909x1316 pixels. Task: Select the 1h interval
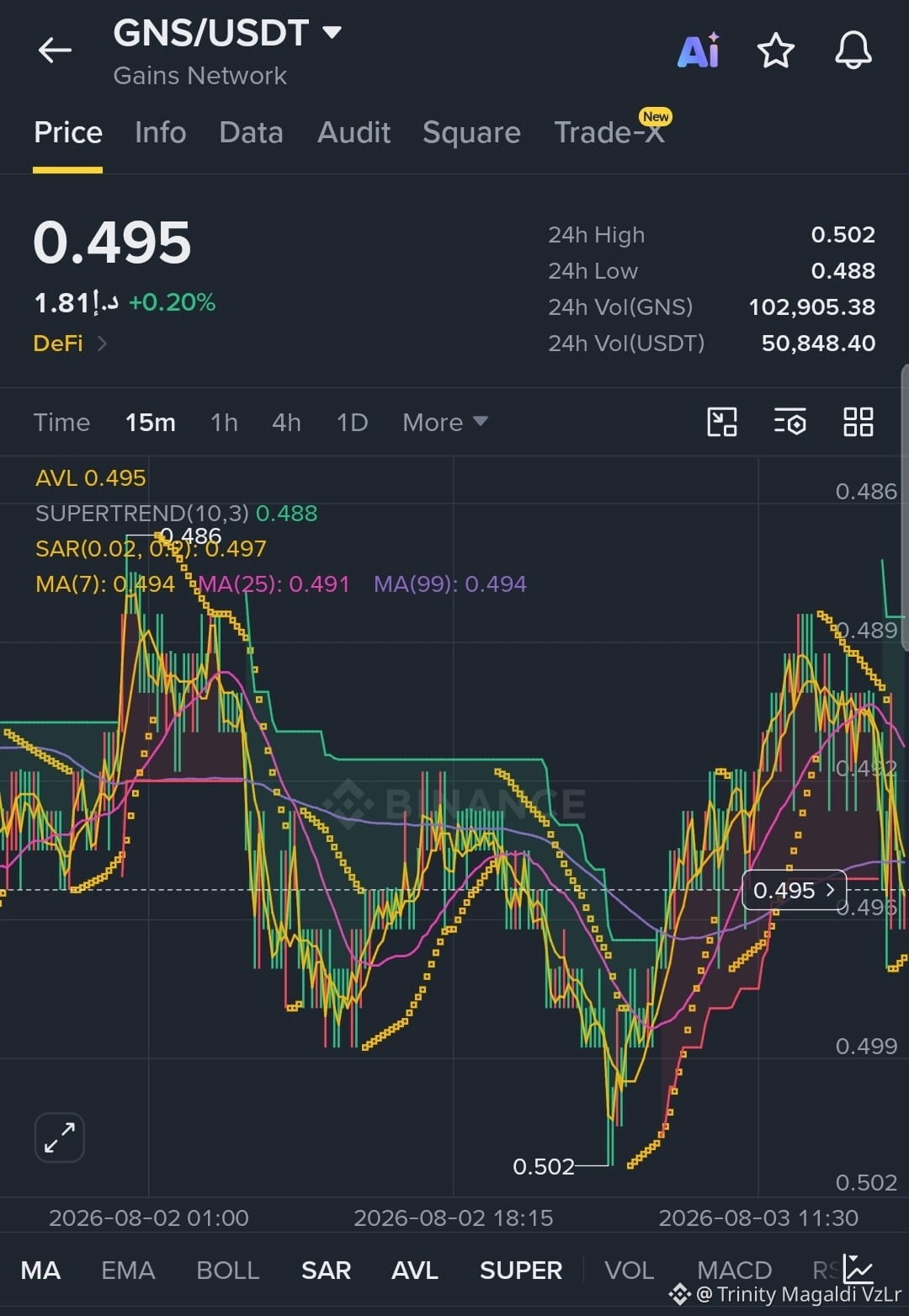224,422
